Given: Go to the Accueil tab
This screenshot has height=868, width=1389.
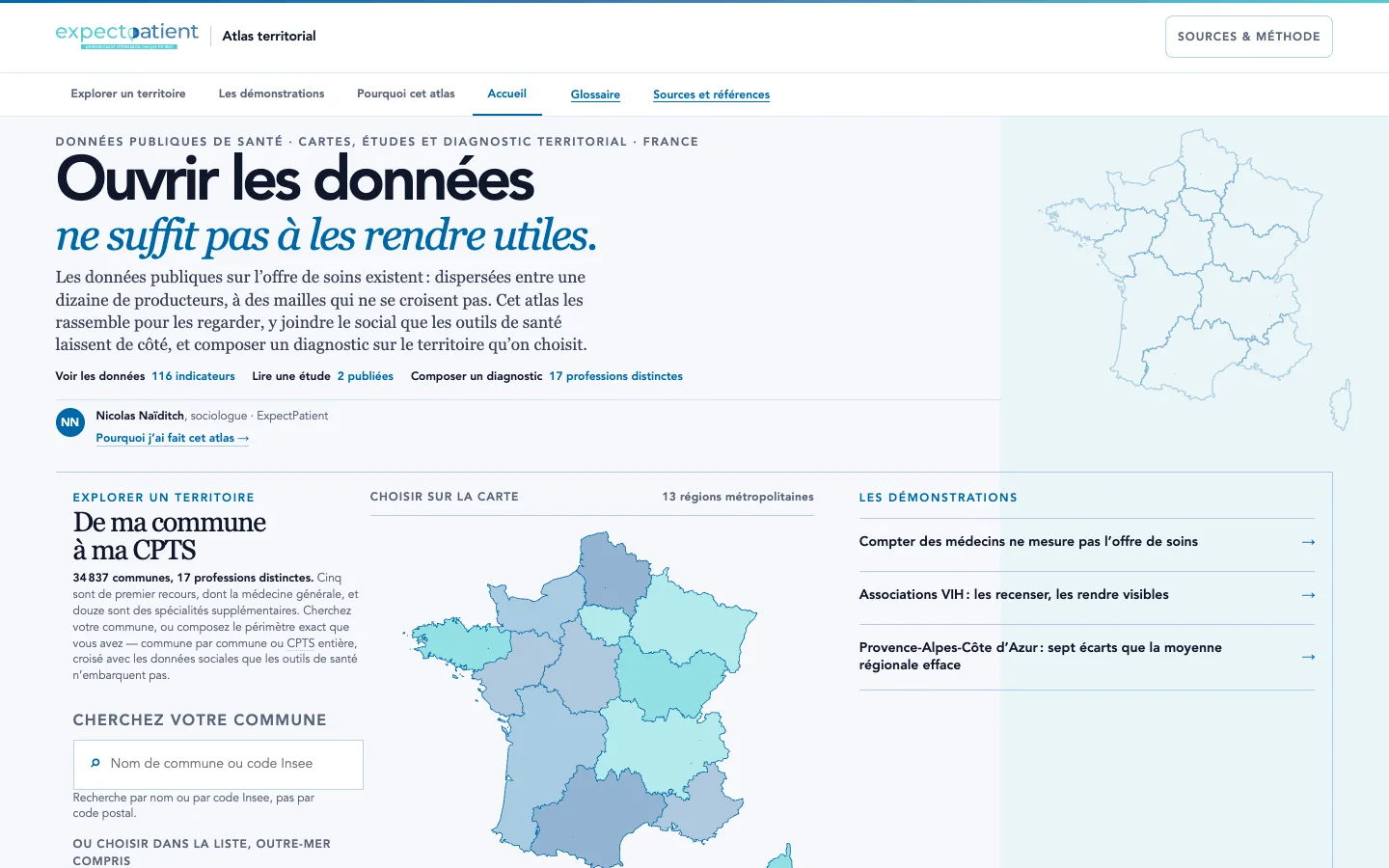Looking at the screenshot, I should tap(506, 94).
